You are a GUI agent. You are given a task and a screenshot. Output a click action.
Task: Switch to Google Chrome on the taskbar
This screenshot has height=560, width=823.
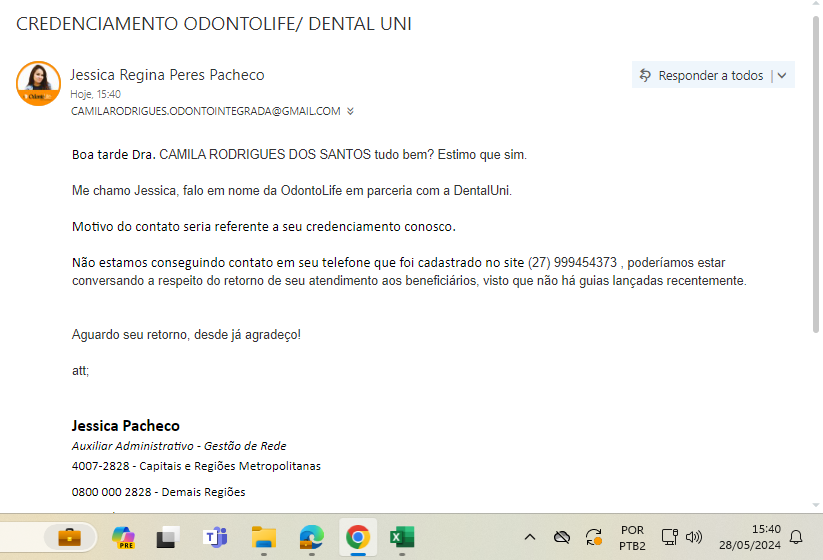click(x=358, y=537)
